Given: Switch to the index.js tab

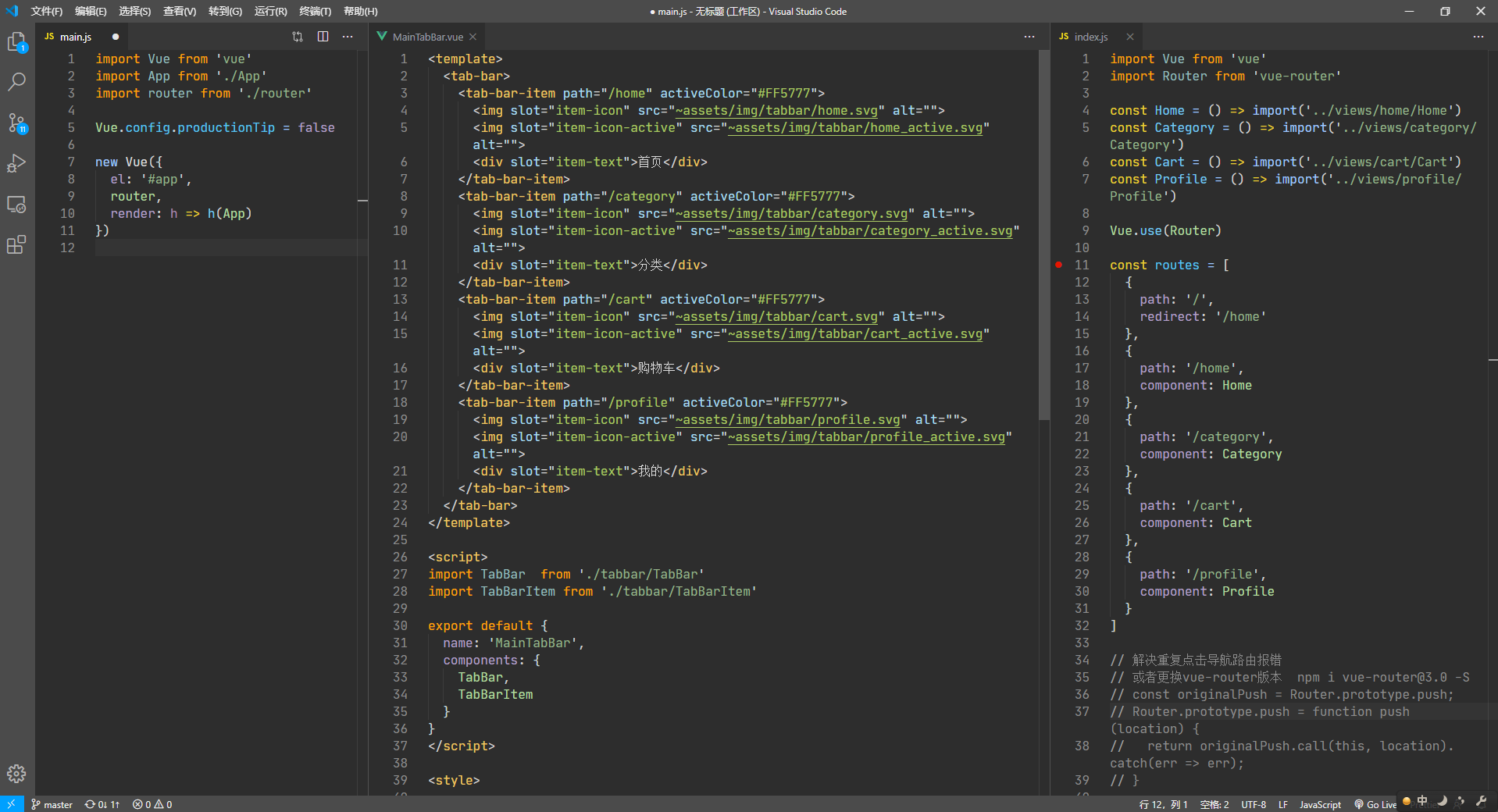Looking at the screenshot, I should (1091, 37).
